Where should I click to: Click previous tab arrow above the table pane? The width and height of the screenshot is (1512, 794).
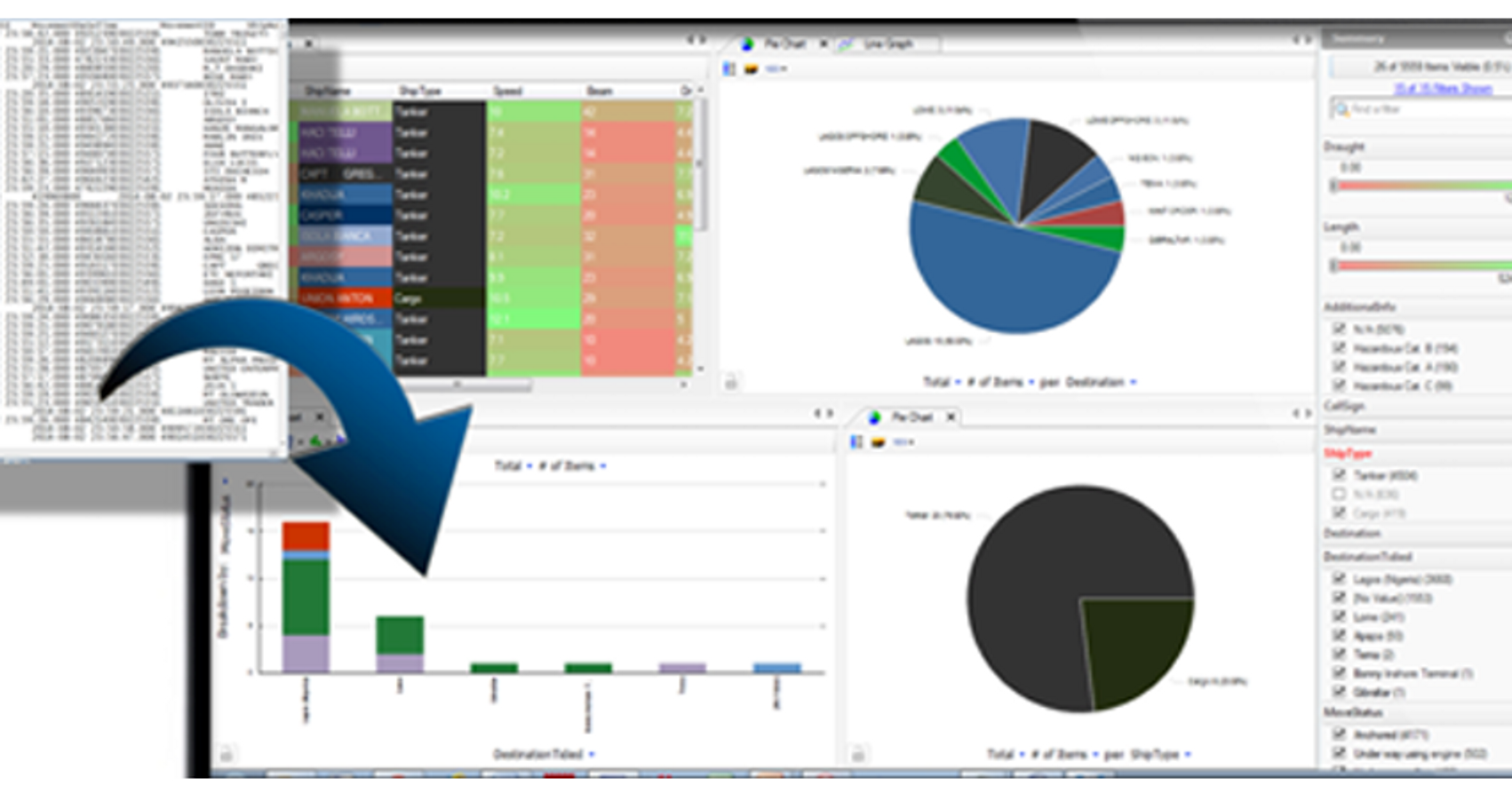click(690, 40)
